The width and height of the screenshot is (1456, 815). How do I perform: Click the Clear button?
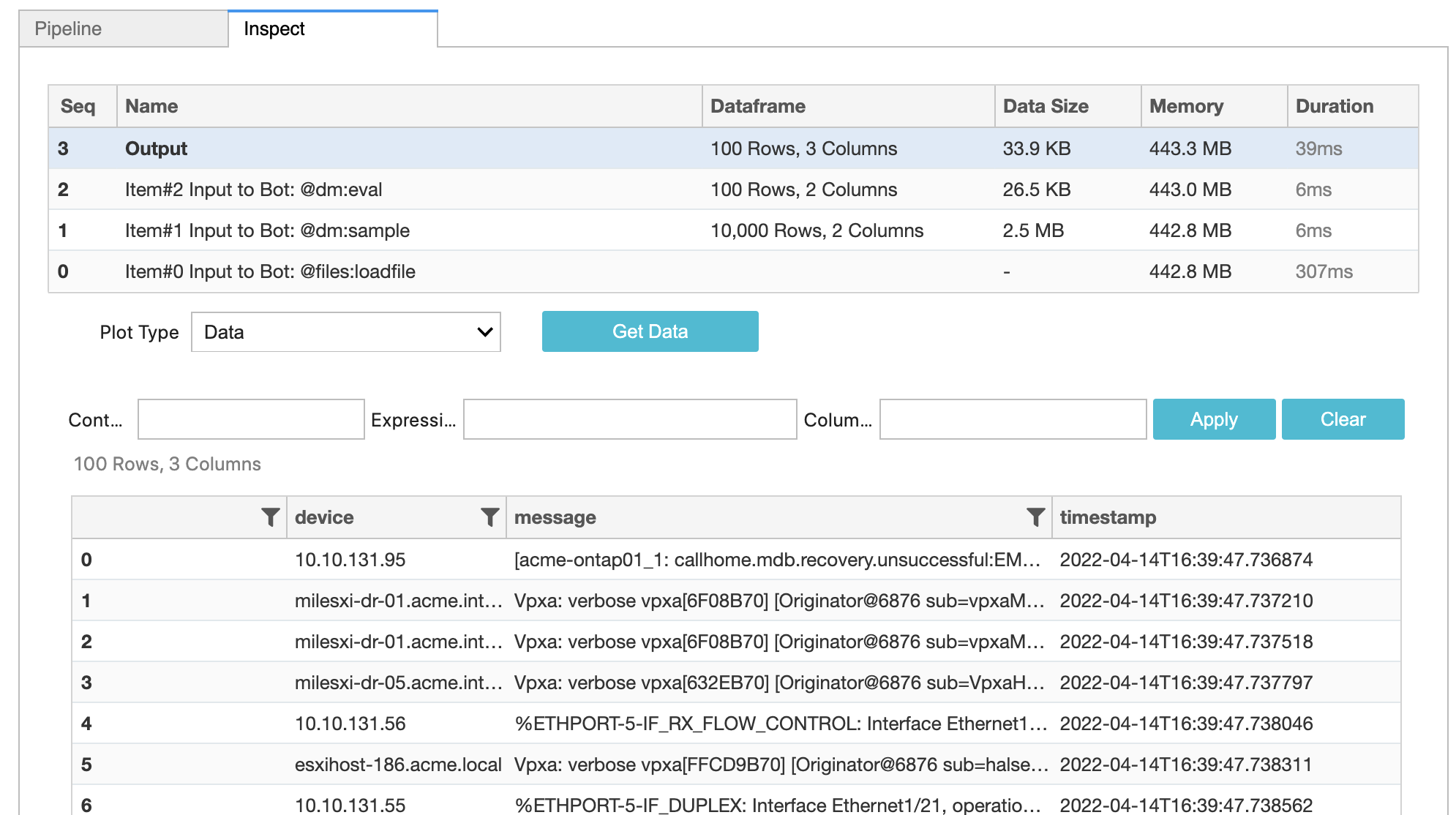1343,419
